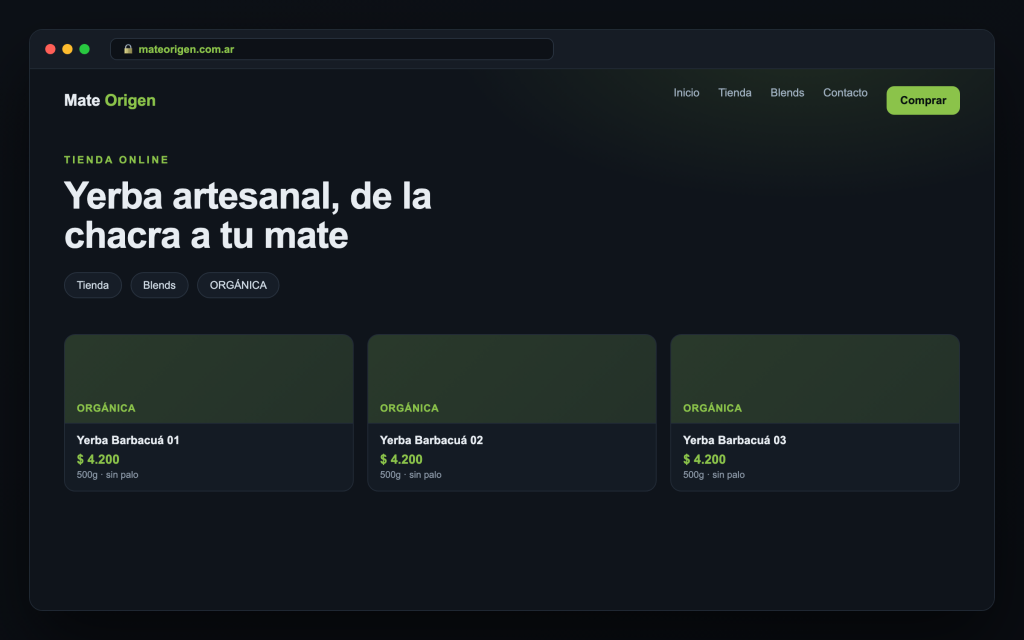Select the Tienda filter pill below the headline
Image resolution: width=1024 pixels, height=640 pixels.
click(x=93, y=285)
